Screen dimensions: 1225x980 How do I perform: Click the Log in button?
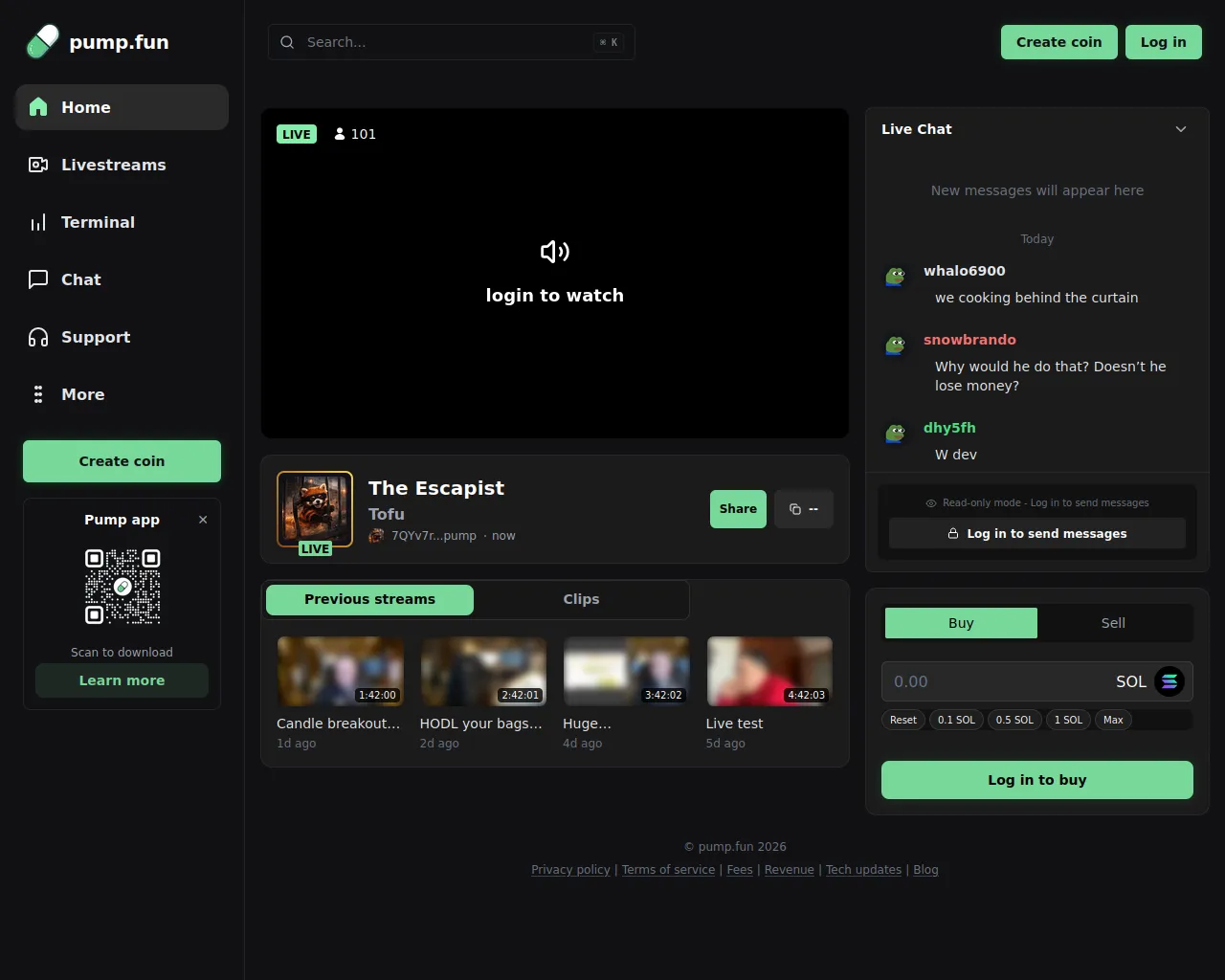pyautogui.click(x=1163, y=42)
